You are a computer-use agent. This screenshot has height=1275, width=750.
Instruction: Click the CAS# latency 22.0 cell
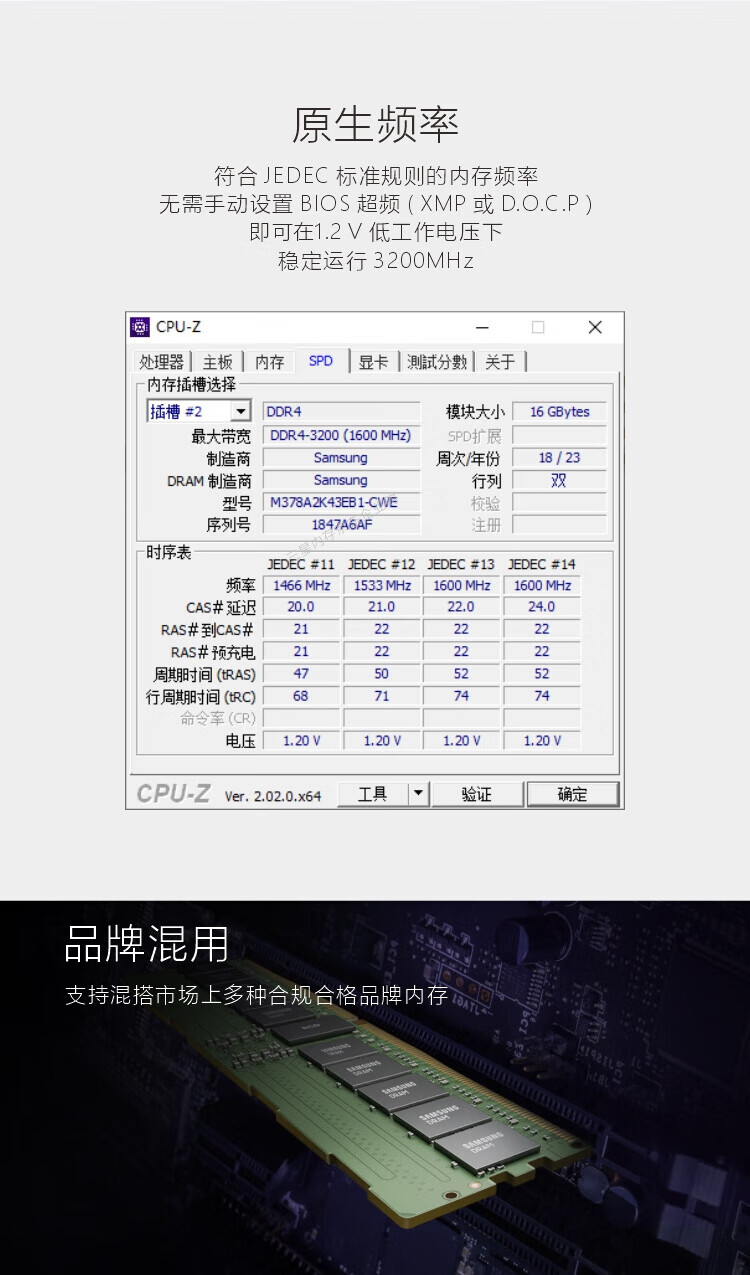click(x=461, y=607)
